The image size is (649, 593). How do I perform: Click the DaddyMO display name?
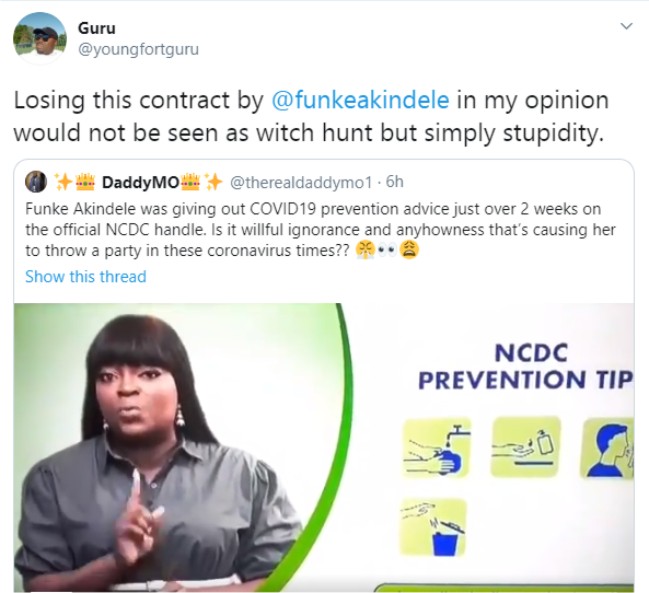click(140, 182)
